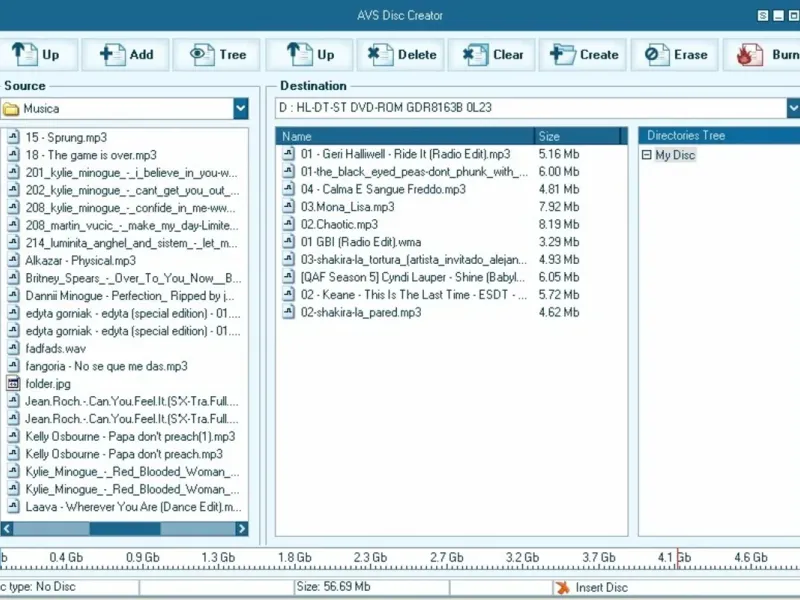Click the Delete toolbar button
Image resolution: width=800 pixels, height=600 pixels.
tap(401, 55)
